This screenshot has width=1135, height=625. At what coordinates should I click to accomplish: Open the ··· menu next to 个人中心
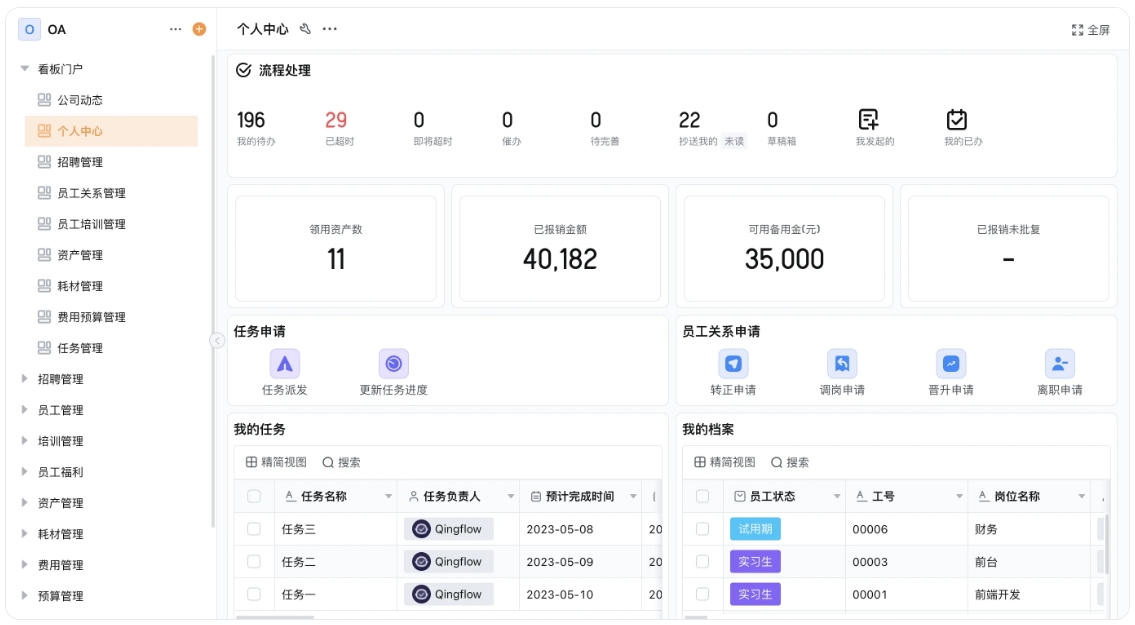pyautogui.click(x=330, y=29)
